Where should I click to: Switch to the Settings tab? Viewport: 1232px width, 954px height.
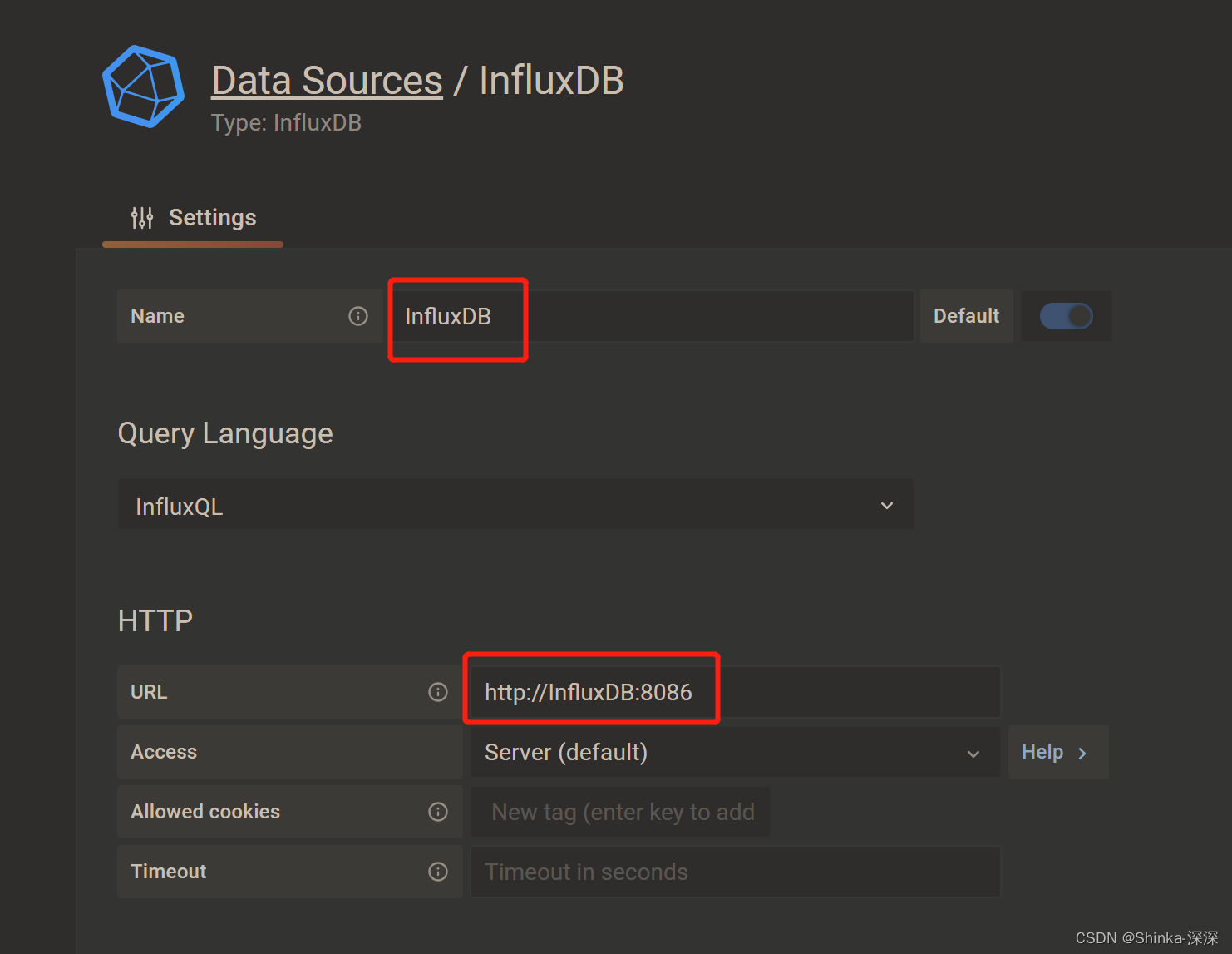[193, 218]
